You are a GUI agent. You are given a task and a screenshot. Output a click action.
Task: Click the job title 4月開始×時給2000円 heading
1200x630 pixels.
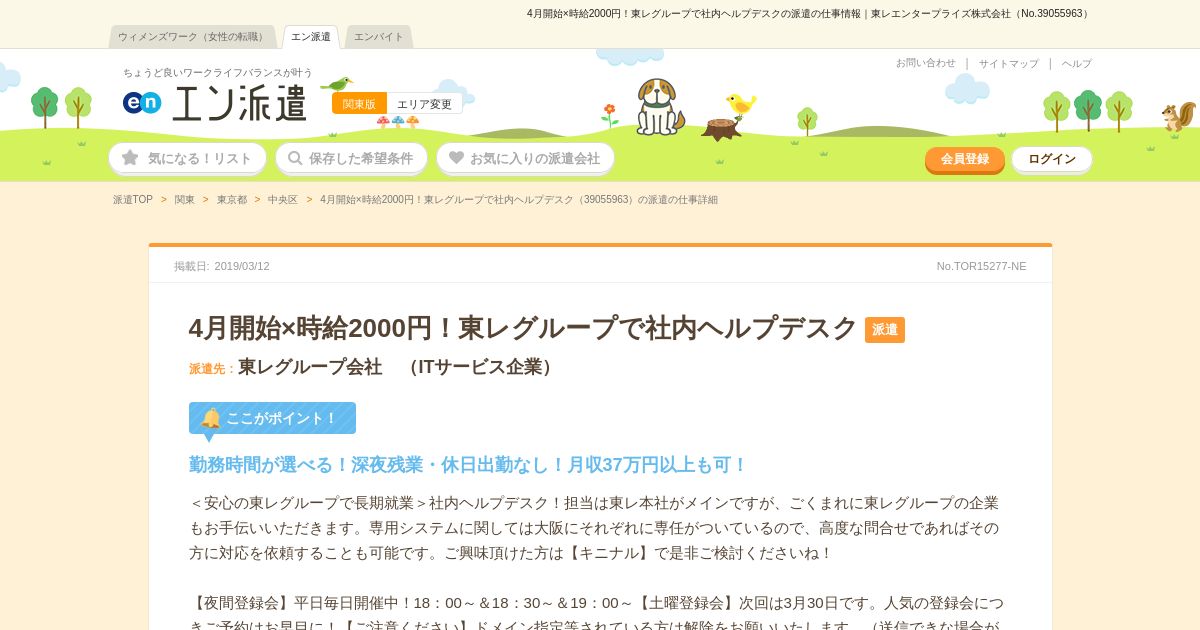(523, 328)
